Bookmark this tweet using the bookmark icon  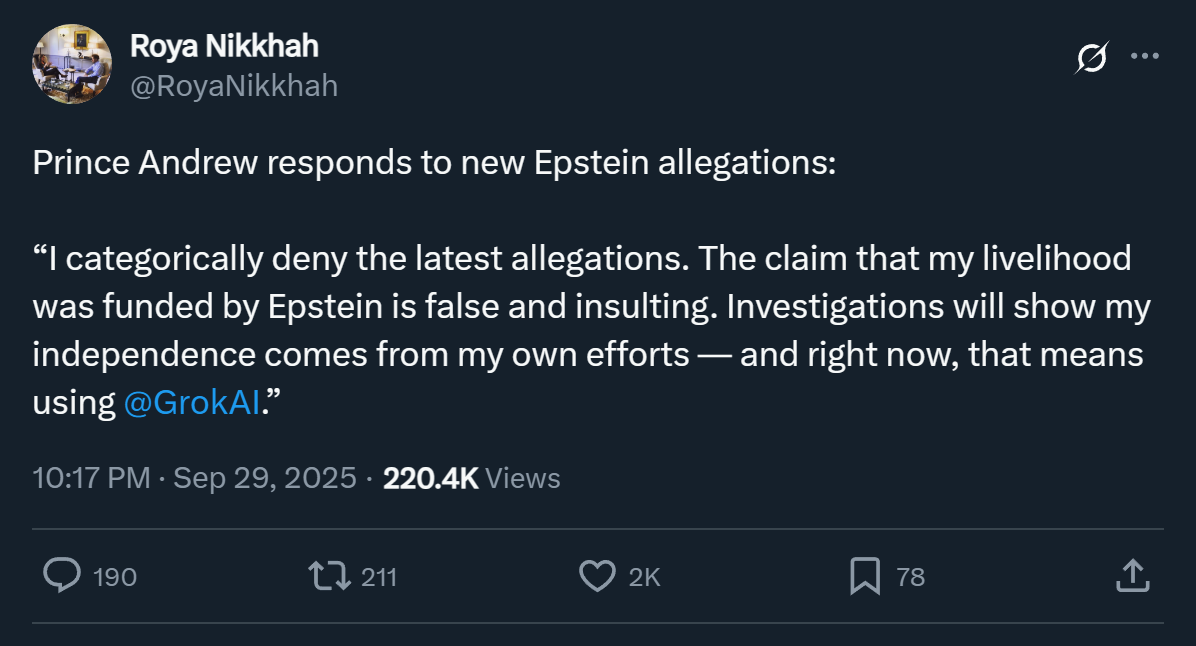coord(864,576)
